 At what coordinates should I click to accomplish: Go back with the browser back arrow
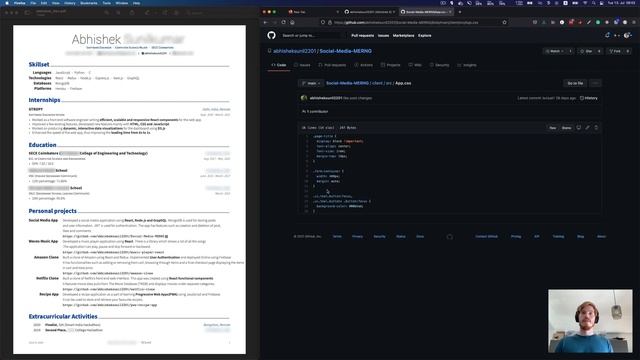265,22
